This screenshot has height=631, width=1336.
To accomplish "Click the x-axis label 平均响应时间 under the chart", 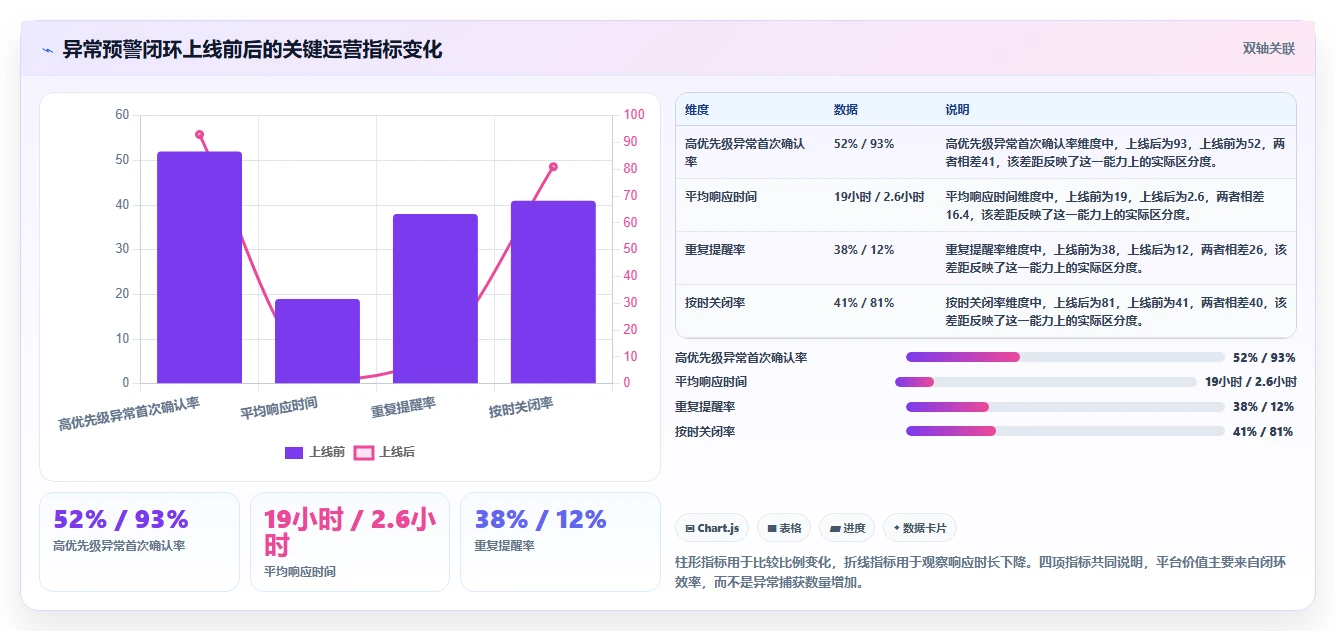I will 279,409.
